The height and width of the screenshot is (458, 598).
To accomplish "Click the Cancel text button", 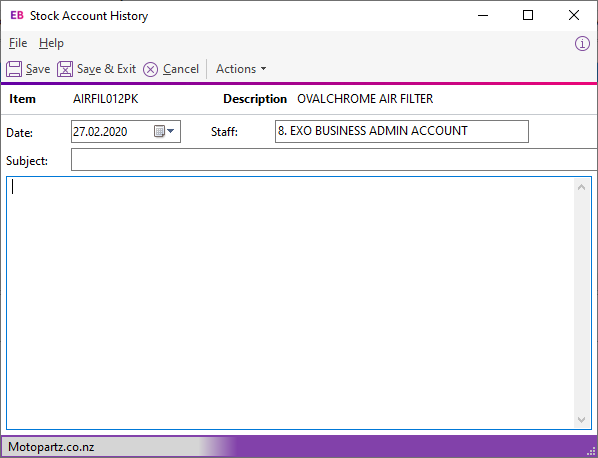I will click(x=181, y=69).
